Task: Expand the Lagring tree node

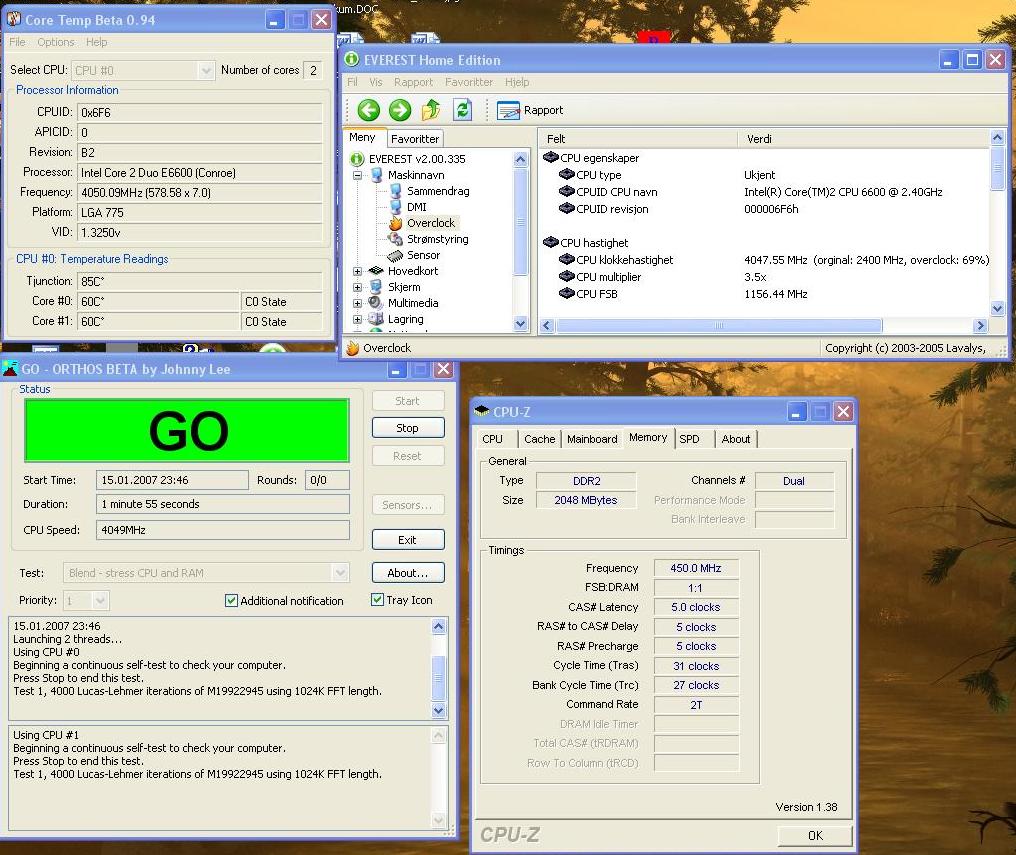Action: pyautogui.click(x=357, y=319)
